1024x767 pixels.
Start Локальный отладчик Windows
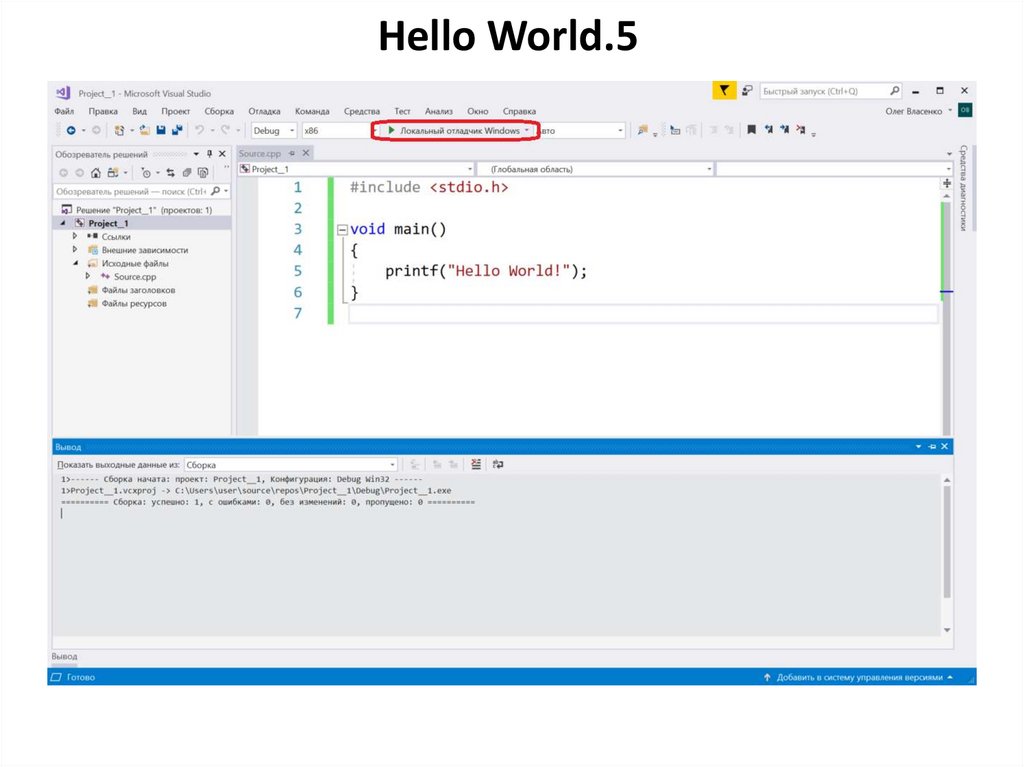tap(454, 131)
